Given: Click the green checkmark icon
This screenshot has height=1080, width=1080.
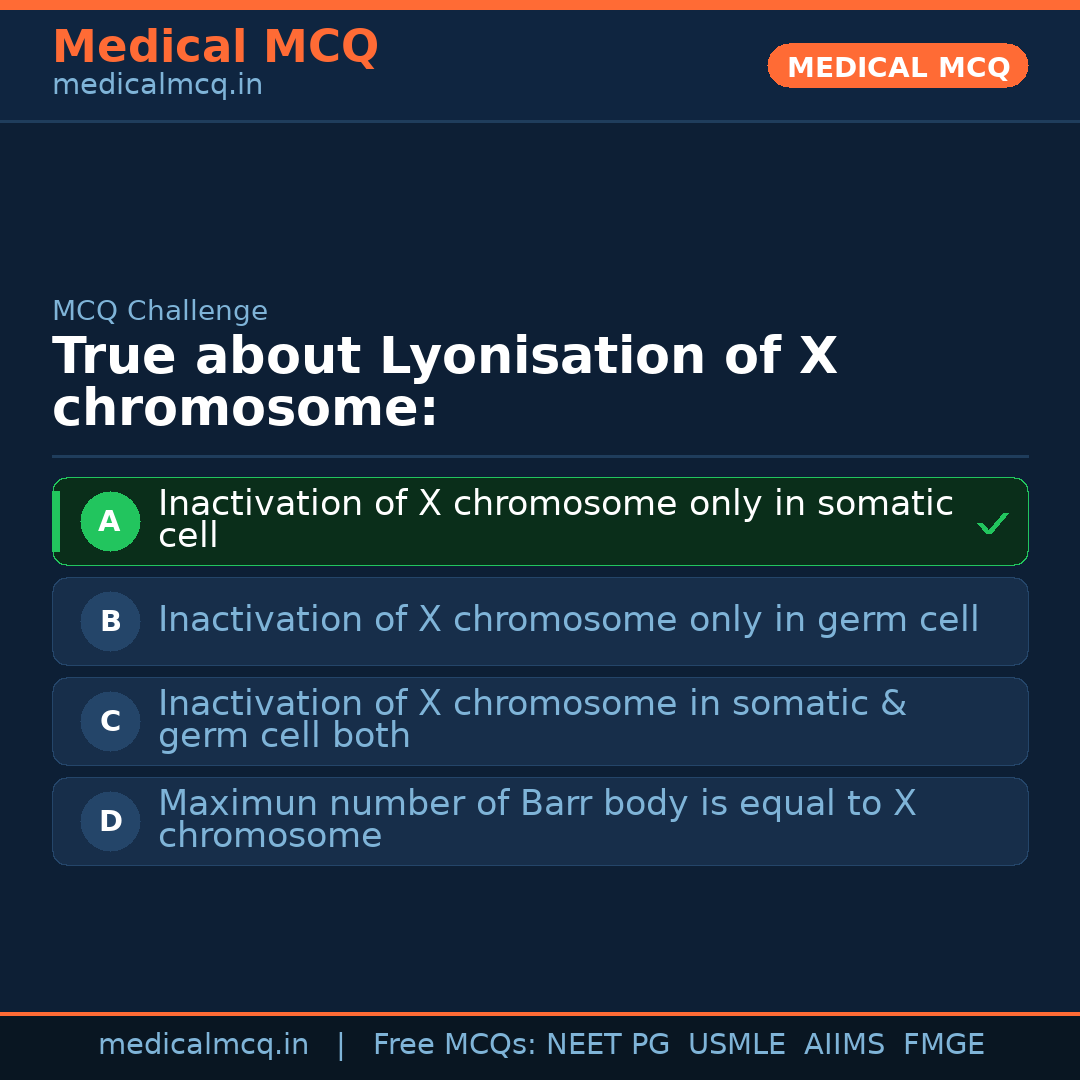Looking at the screenshot, I should click(x=992, y=523).
